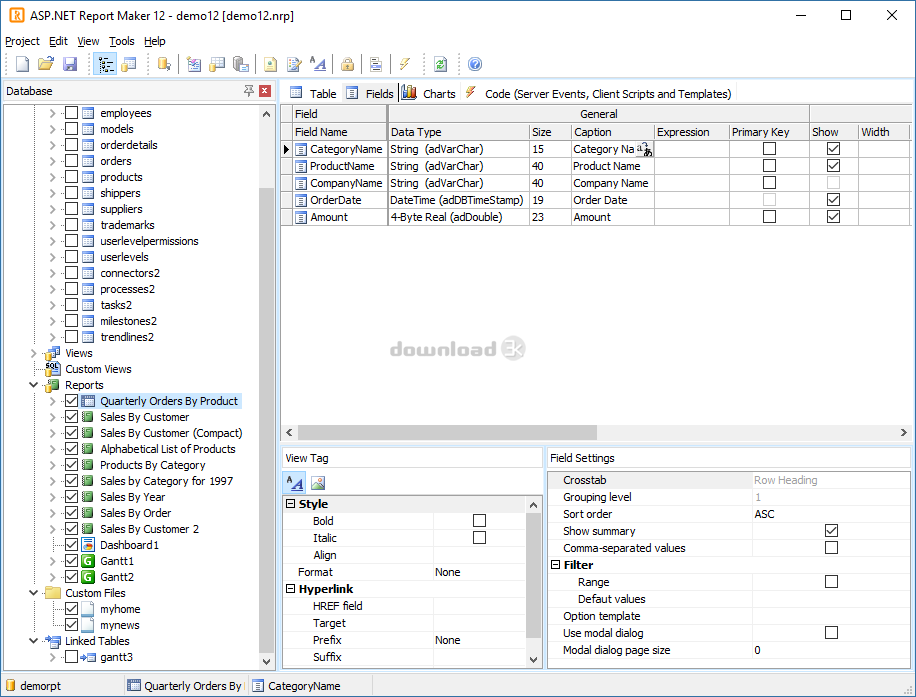Image resolution: width=916 pixels, height=697 pixels.
Task: Collapse the Linked Tables tree node
Action: 33,641
